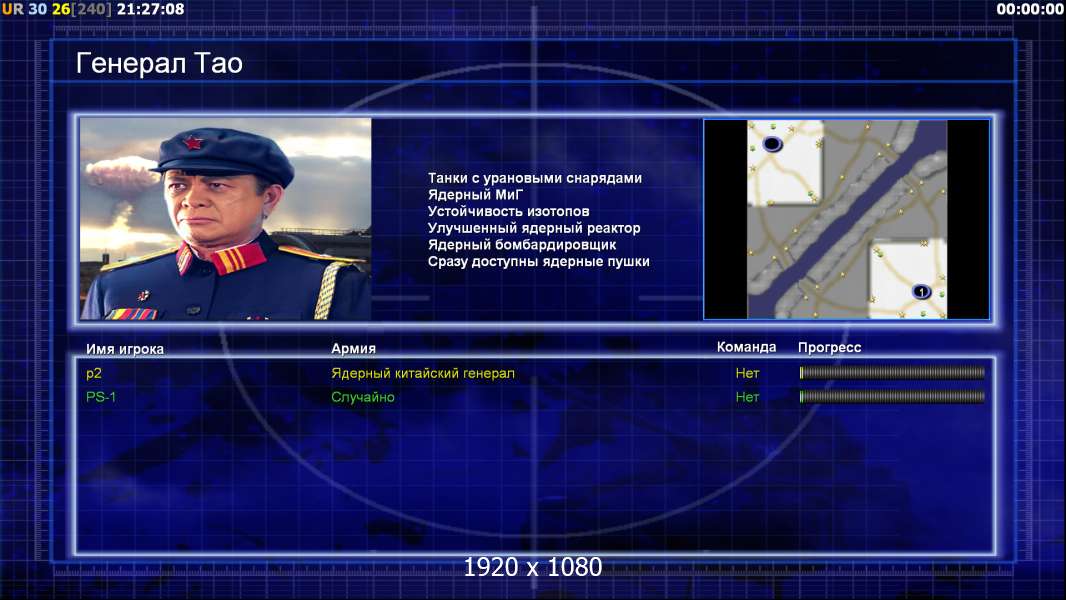Click the 'Генерал Тао' title text
The width and height of the screenshot is (1066, 600).
click(x=159, y=63)
